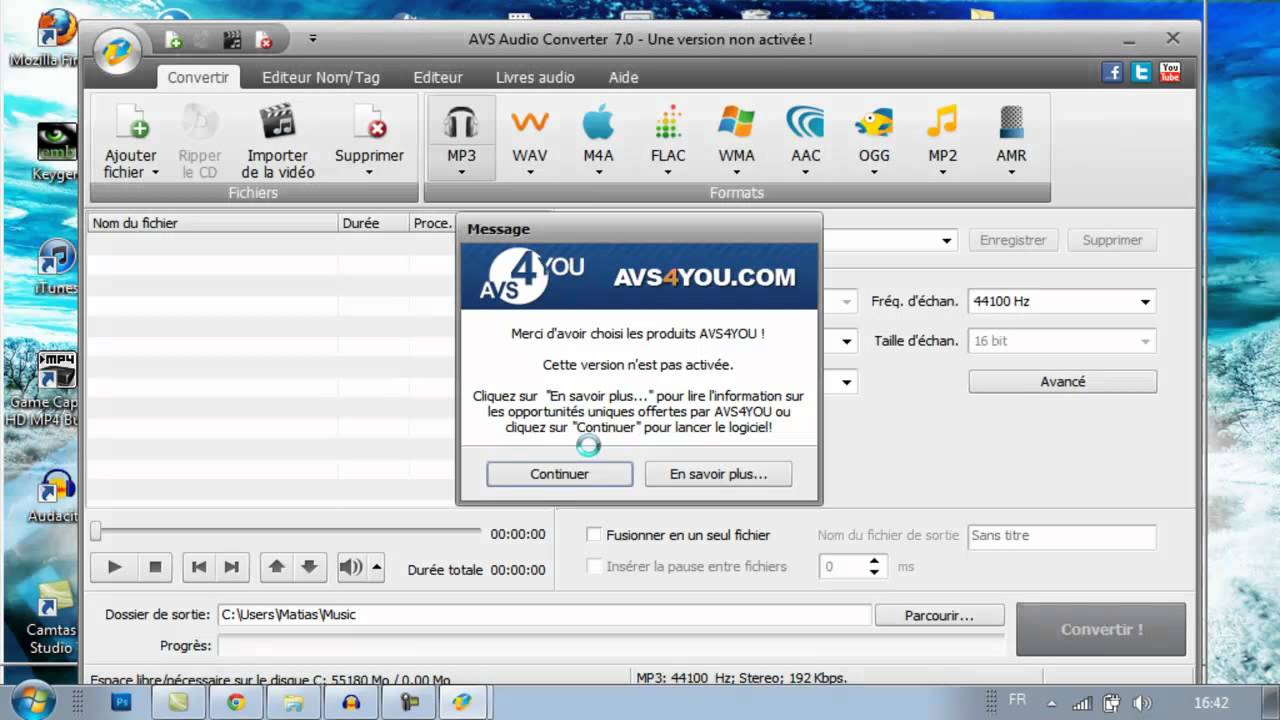Click the move file up arrow button
The width and height of the screenshot is (1280, 720).
(277, 567)
